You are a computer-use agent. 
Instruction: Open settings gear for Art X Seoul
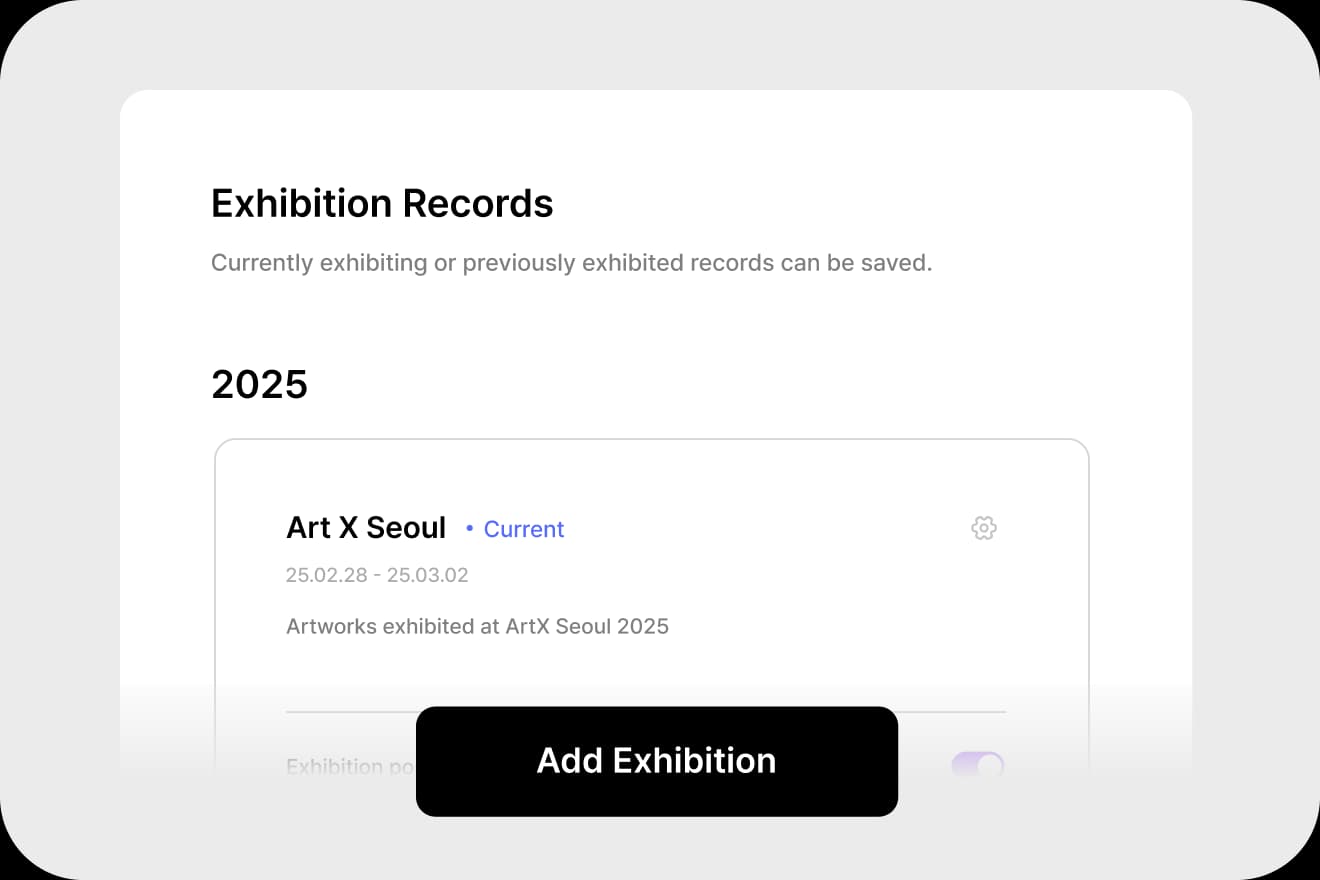coord(984,528)
